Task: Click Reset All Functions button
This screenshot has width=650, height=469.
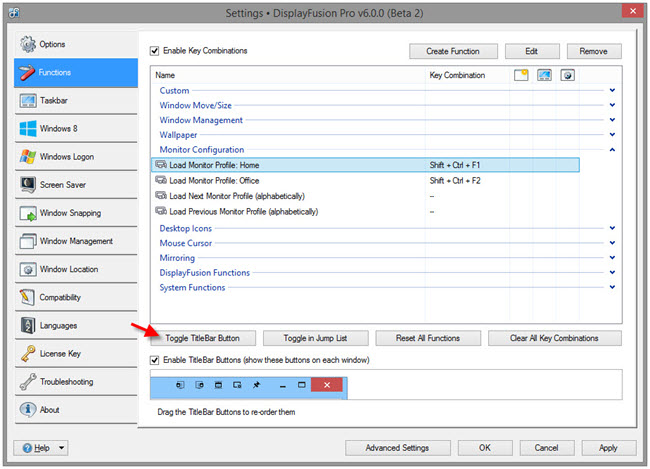Action: (x=428, y=338)
